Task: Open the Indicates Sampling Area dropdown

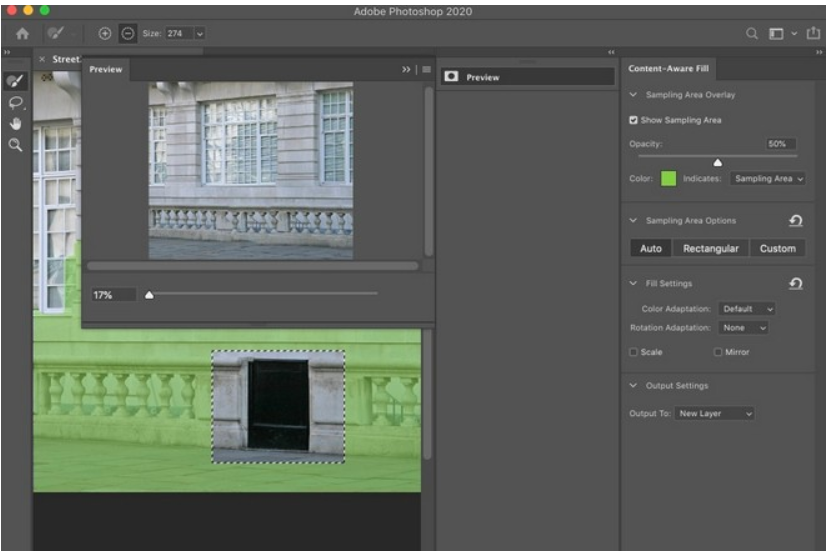Action: pyautogui.click(x=767, y=179)
